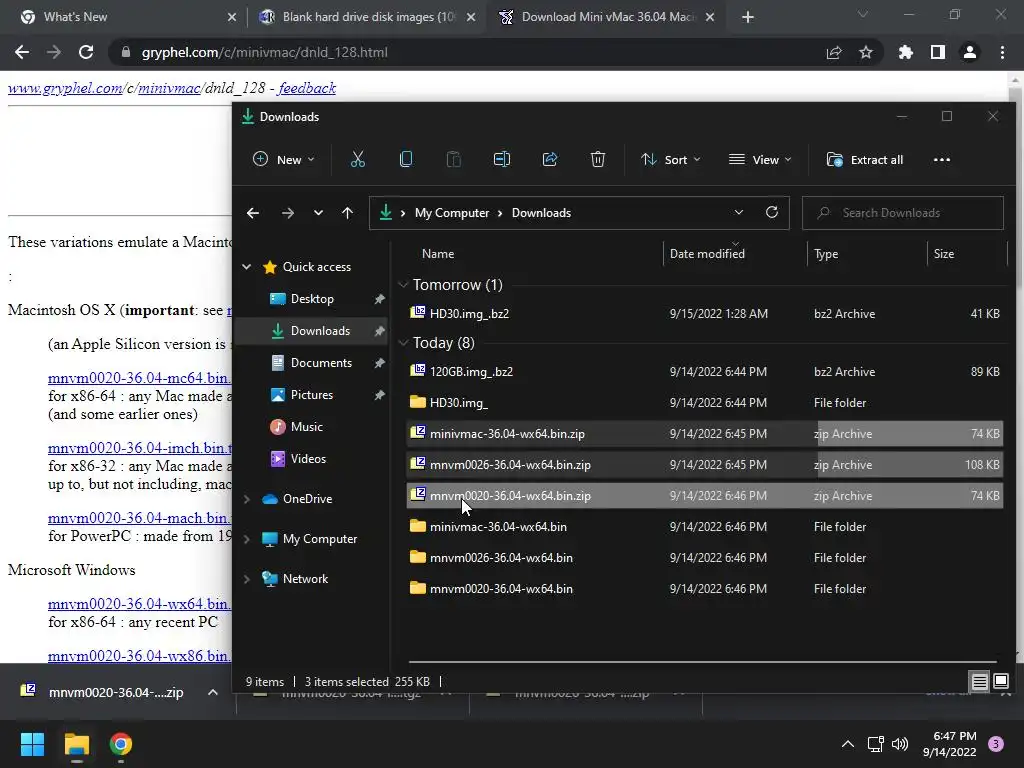Go back in Chrome browser
The height and width of the screenshot is (768, 1024).
coord(22,52)
